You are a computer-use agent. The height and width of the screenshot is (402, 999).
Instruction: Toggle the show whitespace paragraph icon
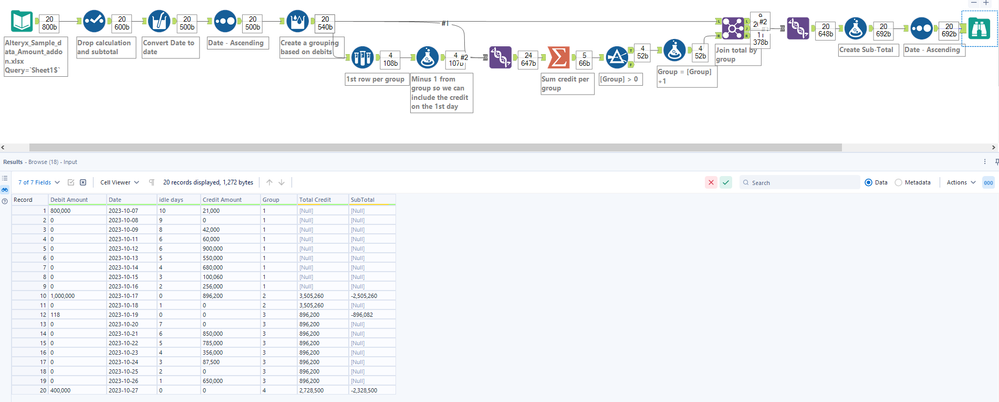[152, 182]
